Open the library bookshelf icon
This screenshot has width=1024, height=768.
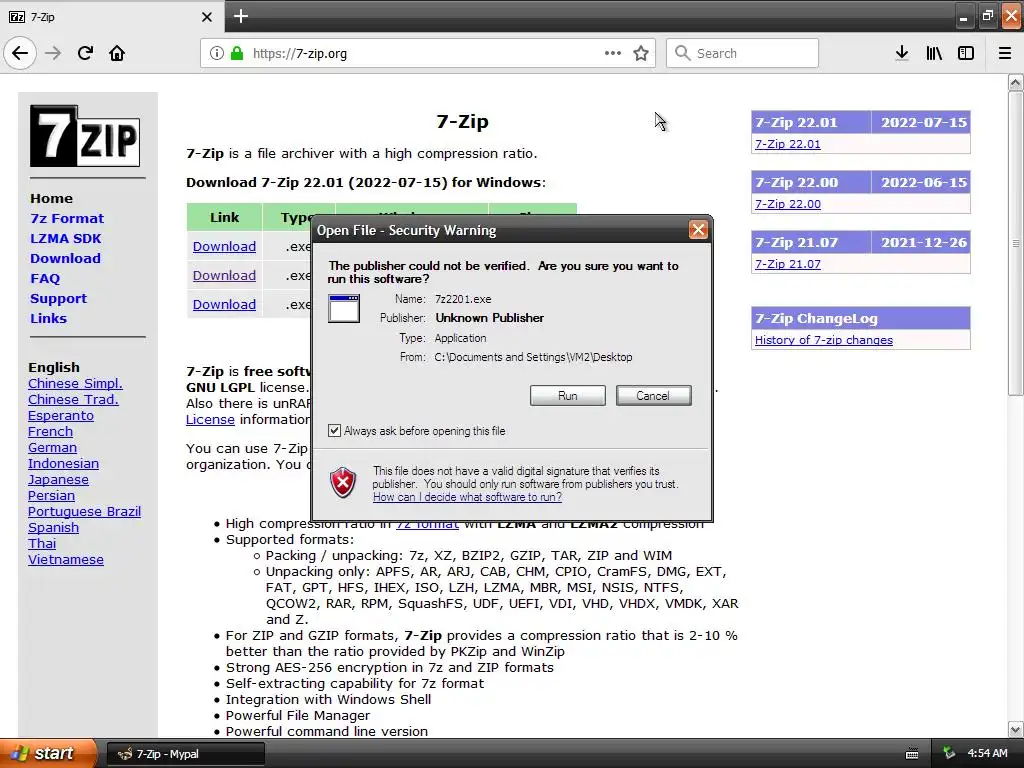point(934,53)
